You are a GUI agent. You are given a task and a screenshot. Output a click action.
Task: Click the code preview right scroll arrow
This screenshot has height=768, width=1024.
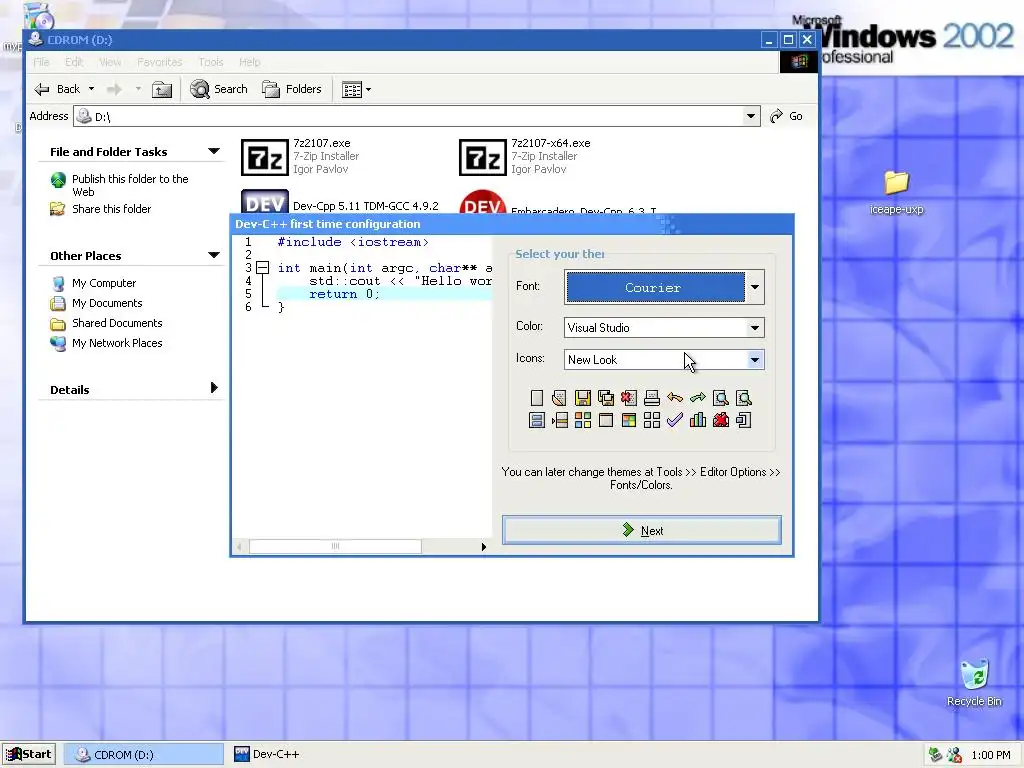click(x=483, y=547)
